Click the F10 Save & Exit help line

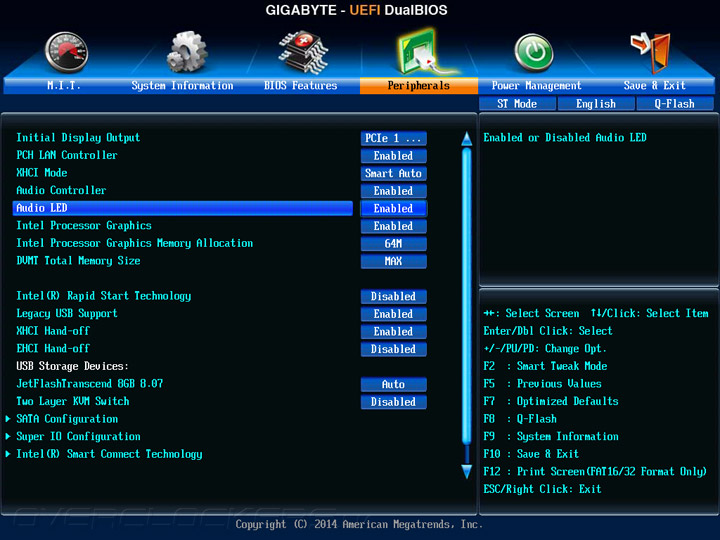point(531,454)
